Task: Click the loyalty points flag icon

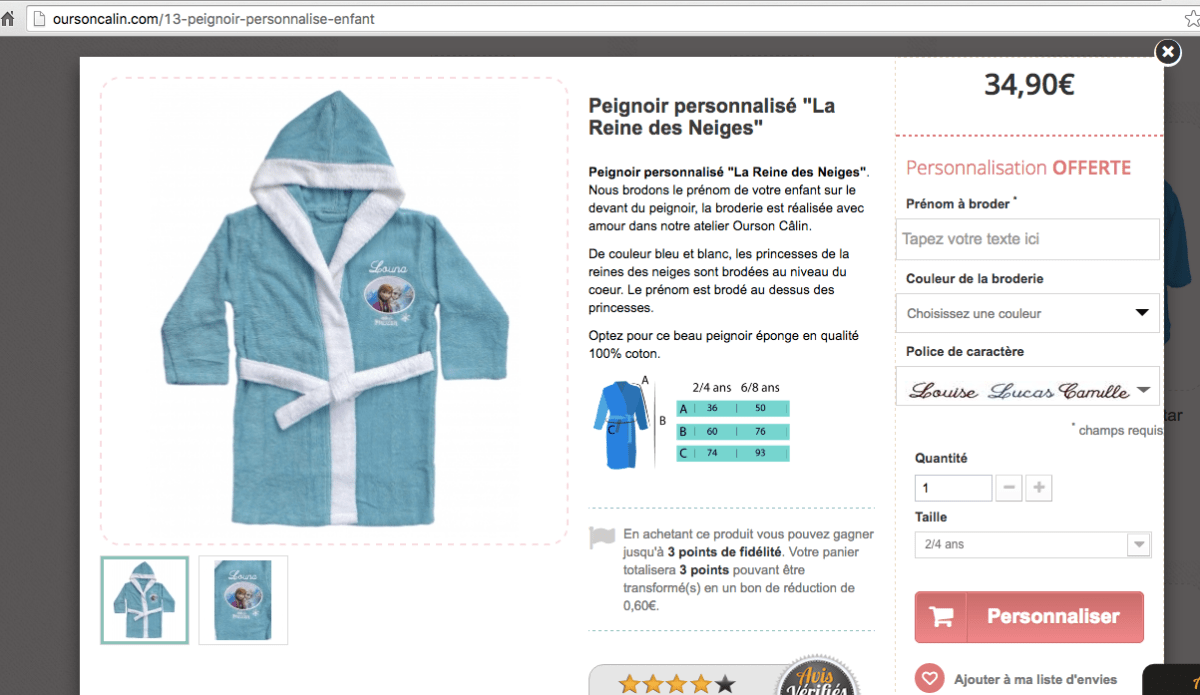Action: [602, 538]
